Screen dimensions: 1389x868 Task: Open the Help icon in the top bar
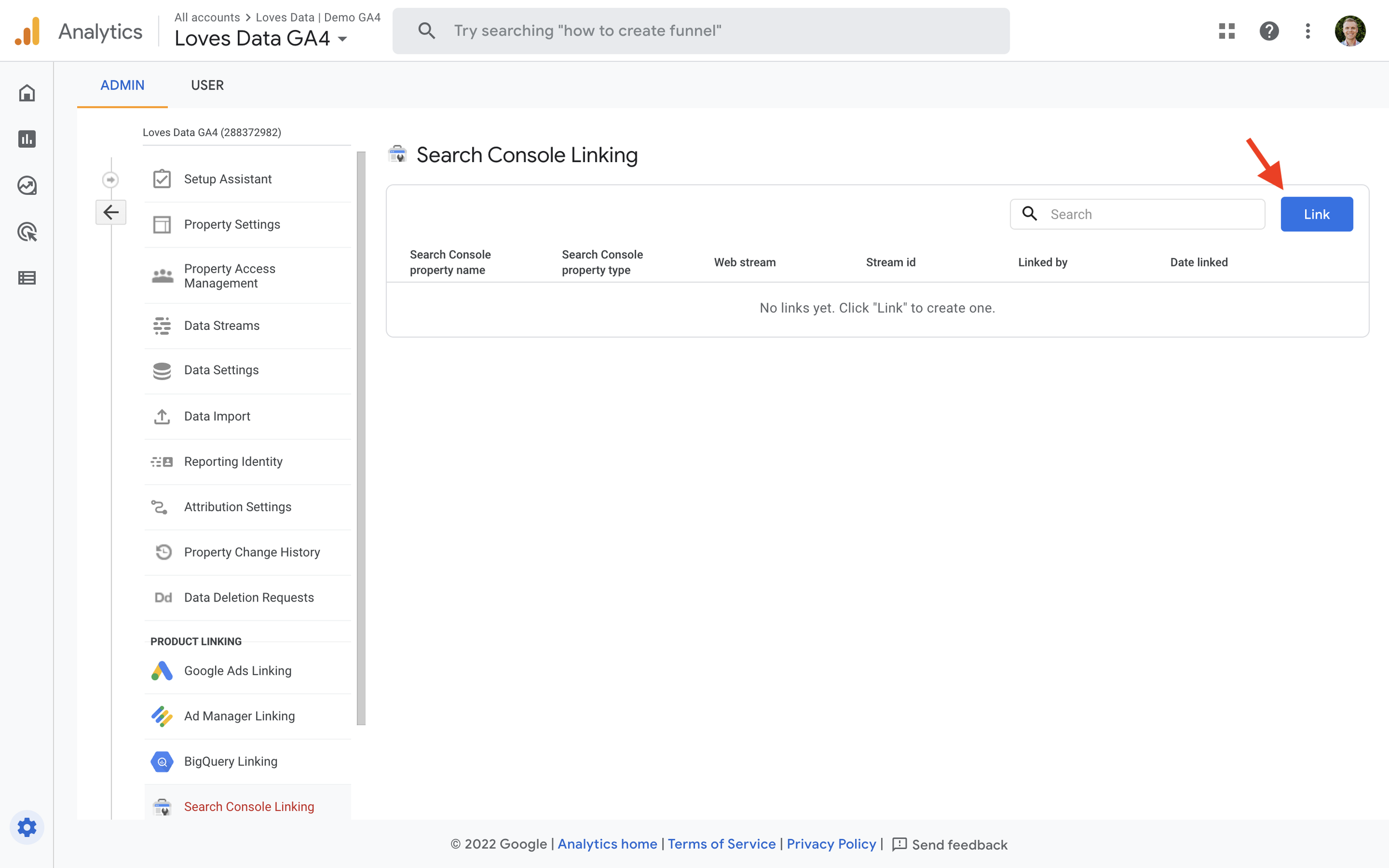(x=1269, y=31)
